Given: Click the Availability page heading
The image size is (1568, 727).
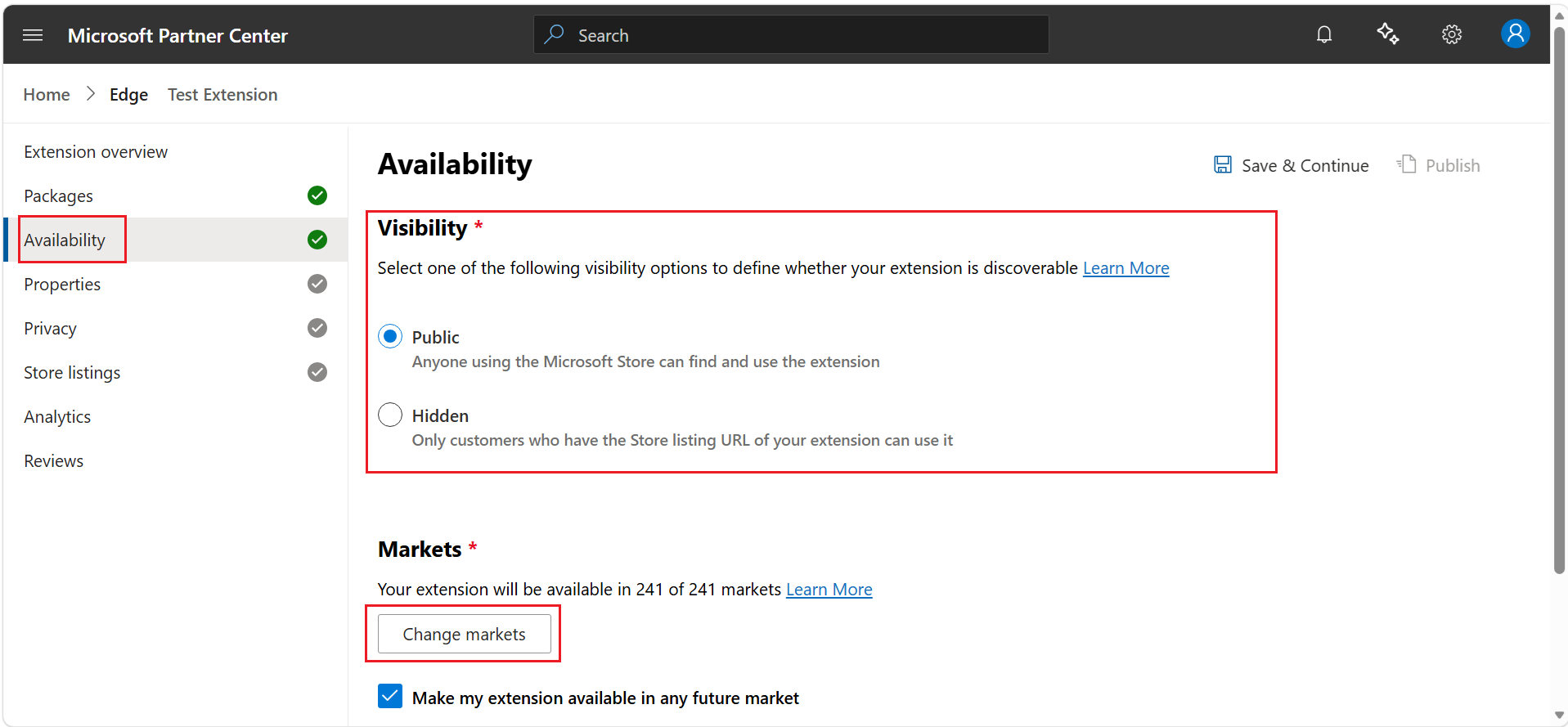Looking at the screenshot, I should click(x=455, y=164).
